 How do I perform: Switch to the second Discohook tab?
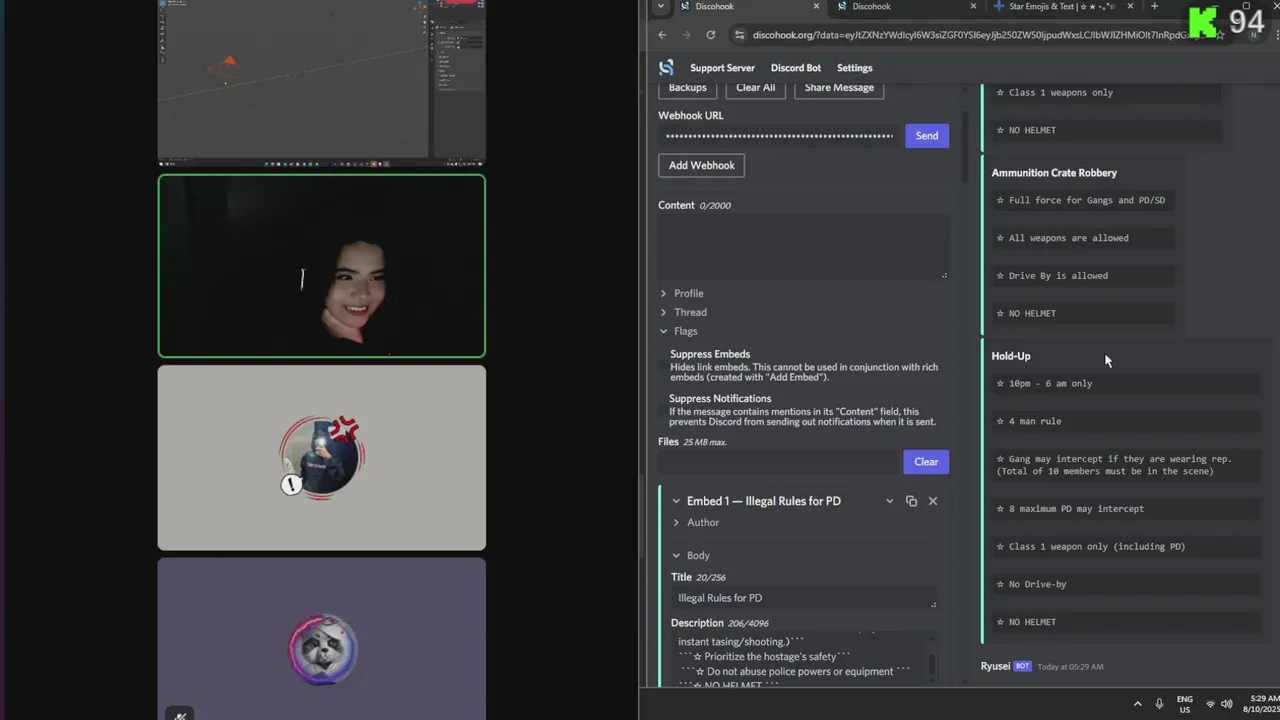[x=903, y=6]
